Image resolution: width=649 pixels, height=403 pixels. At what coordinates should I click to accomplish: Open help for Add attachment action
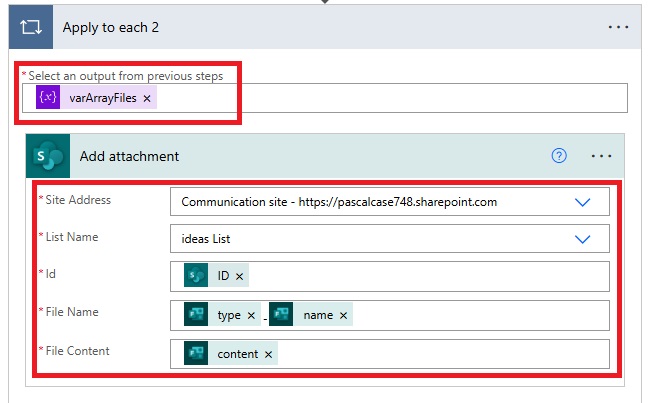559,156
